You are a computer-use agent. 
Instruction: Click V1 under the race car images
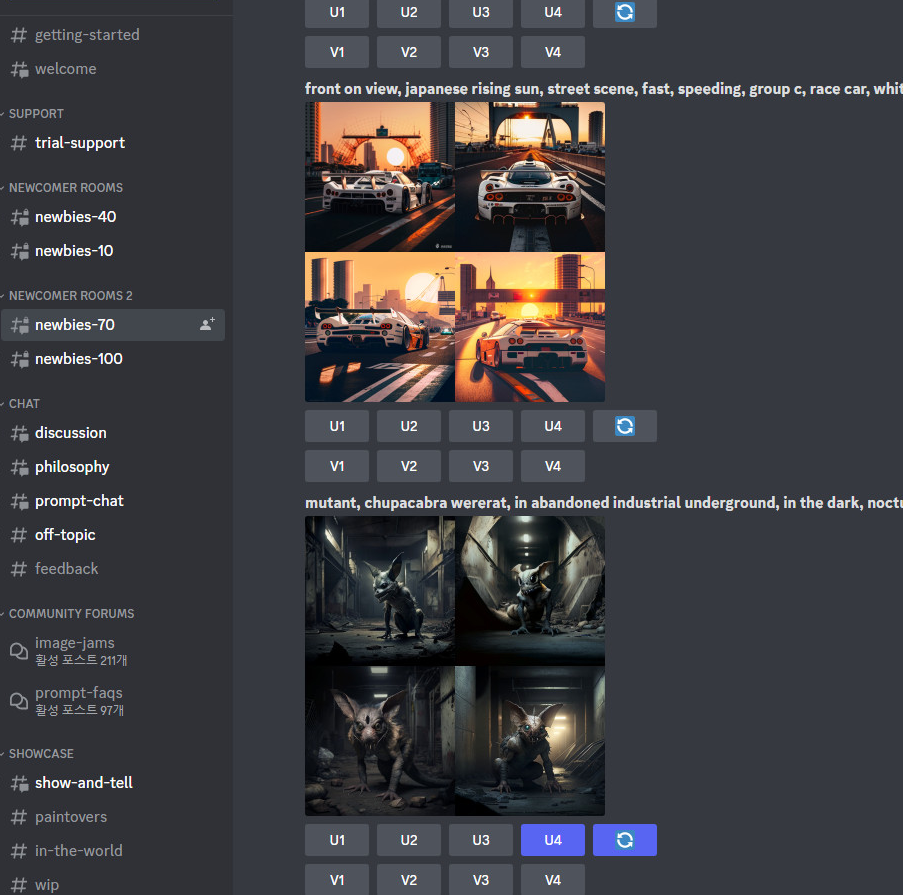click(337, 466)
